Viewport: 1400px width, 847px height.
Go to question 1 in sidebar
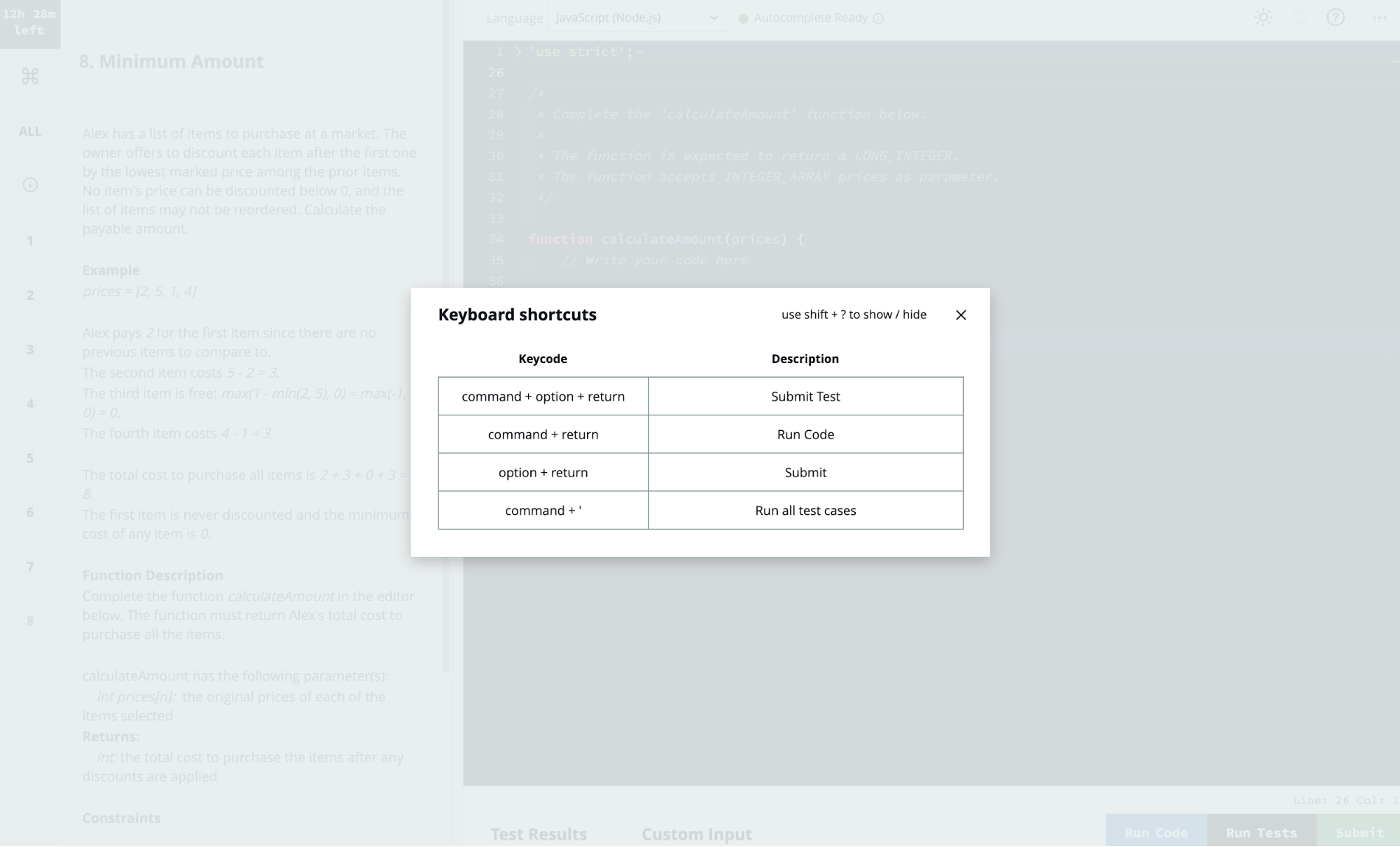30,241
